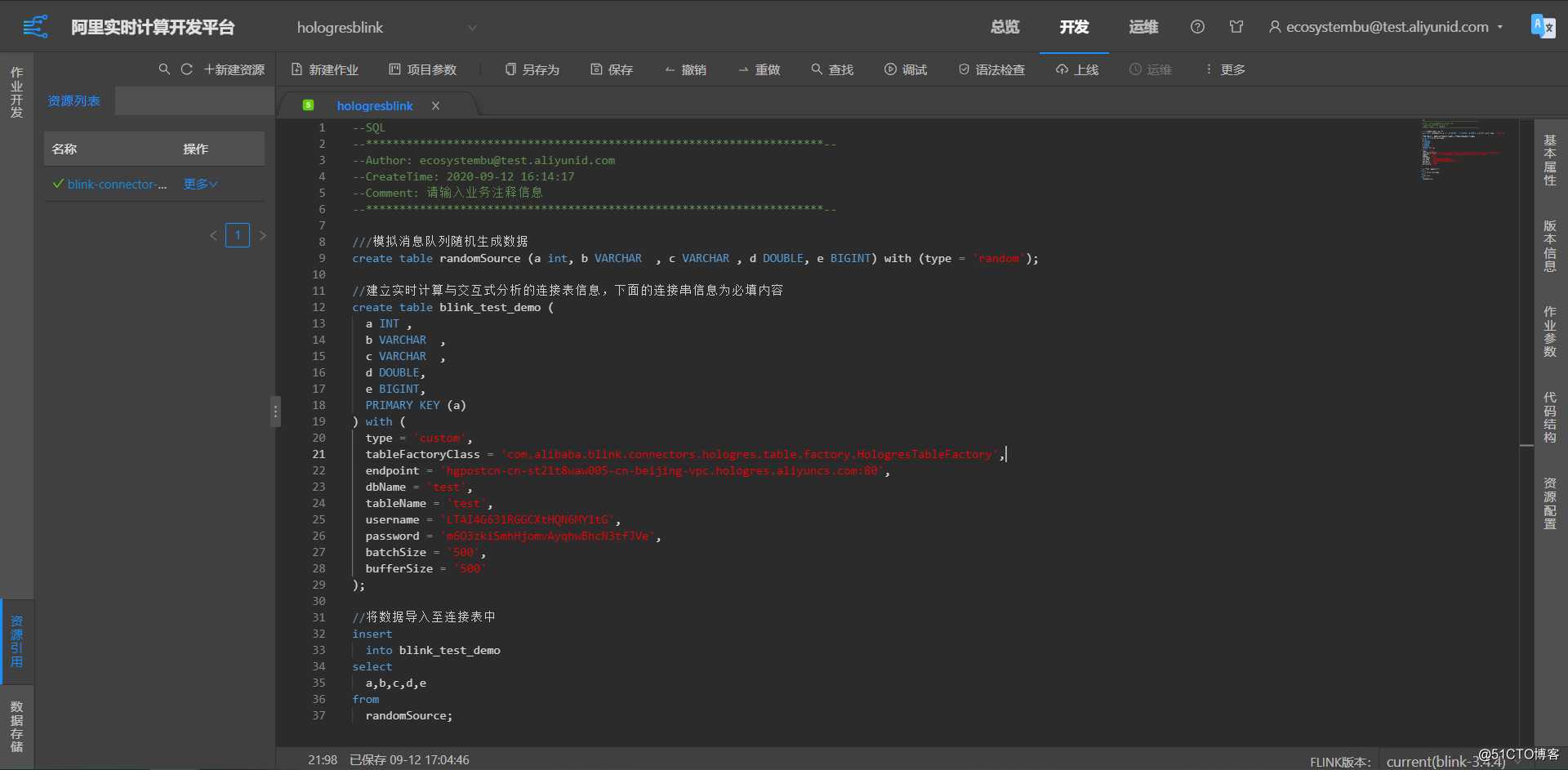Click the refresh icon in resource panel
Viewport: 1568px width, 770px height.
(187, 69)
